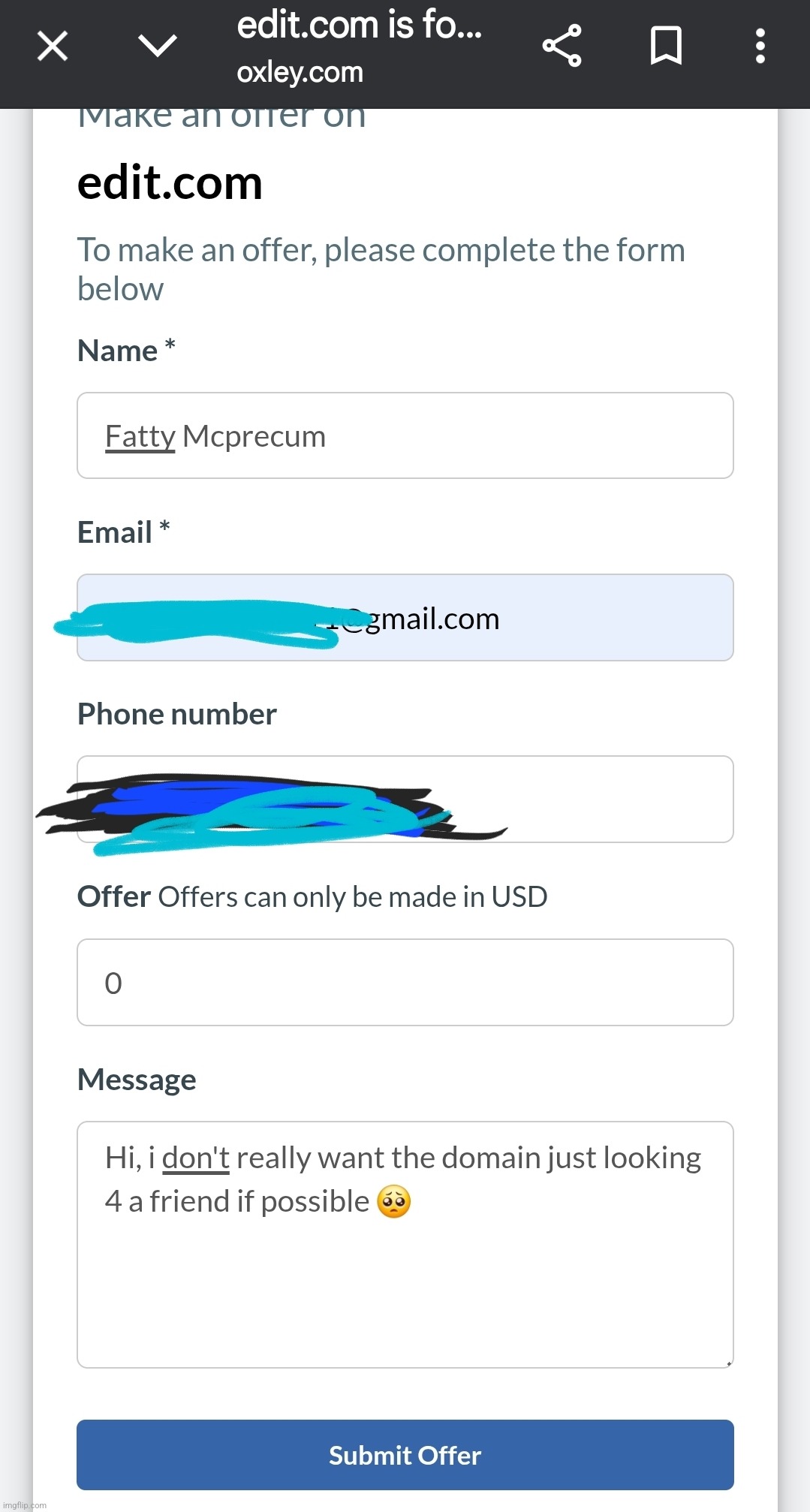Click the Message field label
The width and height of the screenshot is (810, 1512).
pos(137,1080)
